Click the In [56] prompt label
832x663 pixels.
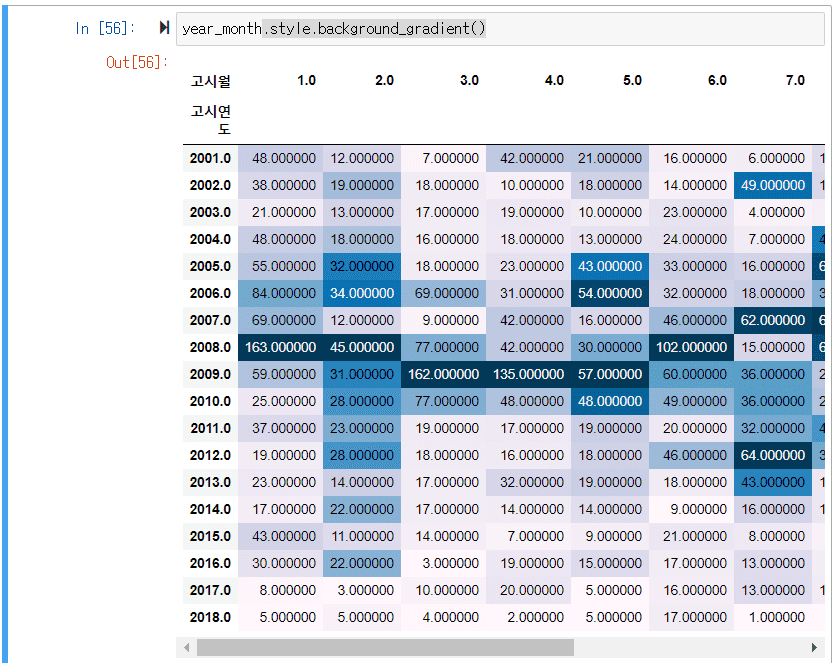[105, 28]
